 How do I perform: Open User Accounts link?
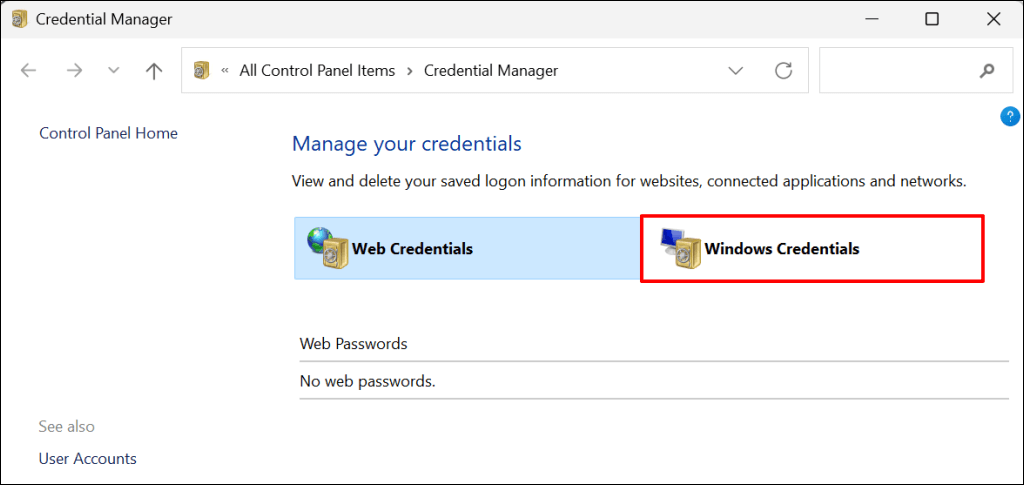[87, 459]
